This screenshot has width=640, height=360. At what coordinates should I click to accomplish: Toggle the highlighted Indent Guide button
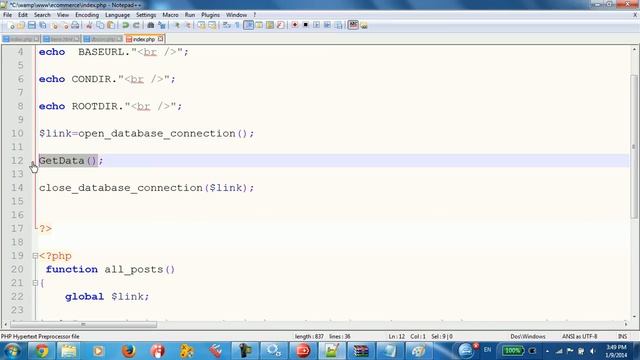[248, 25]
